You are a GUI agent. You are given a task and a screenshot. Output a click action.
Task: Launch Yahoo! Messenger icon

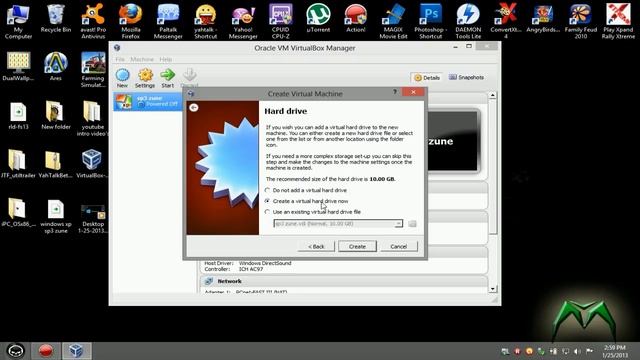point(243,20)
